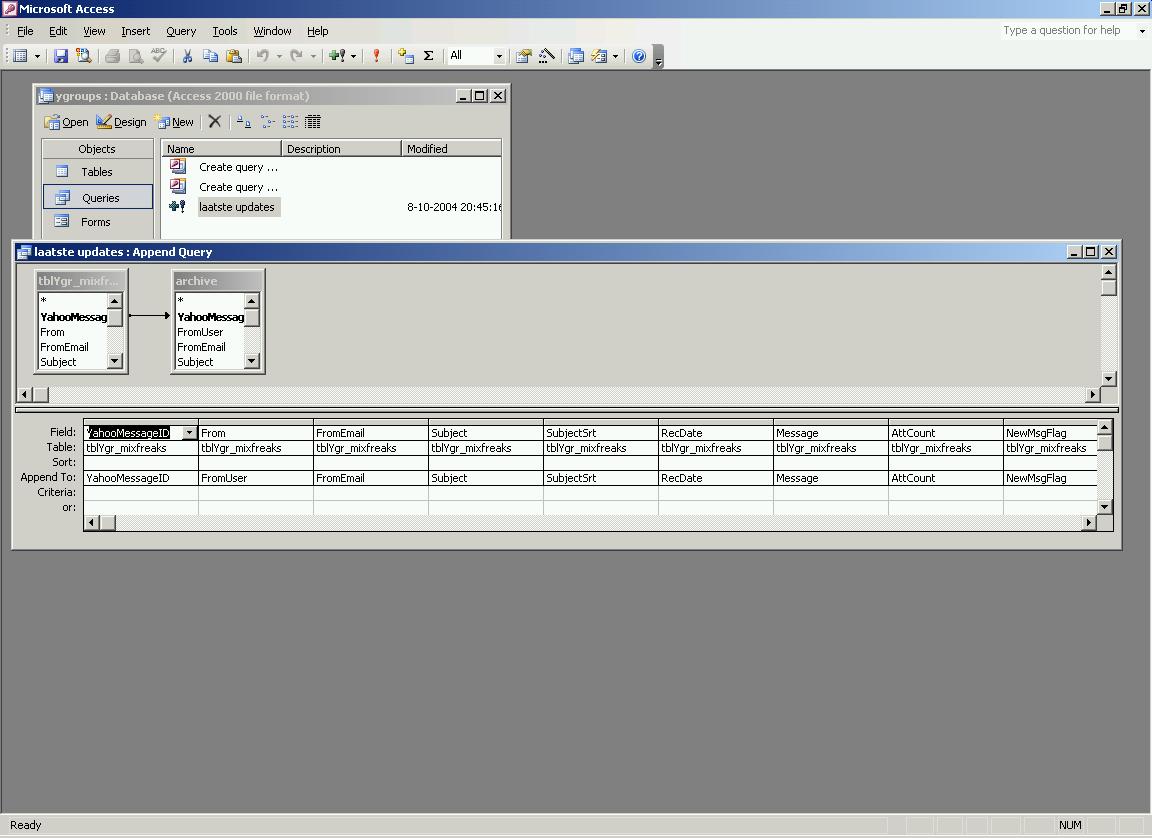Click the Append To cell 'AttCount'

click(946, 478)
